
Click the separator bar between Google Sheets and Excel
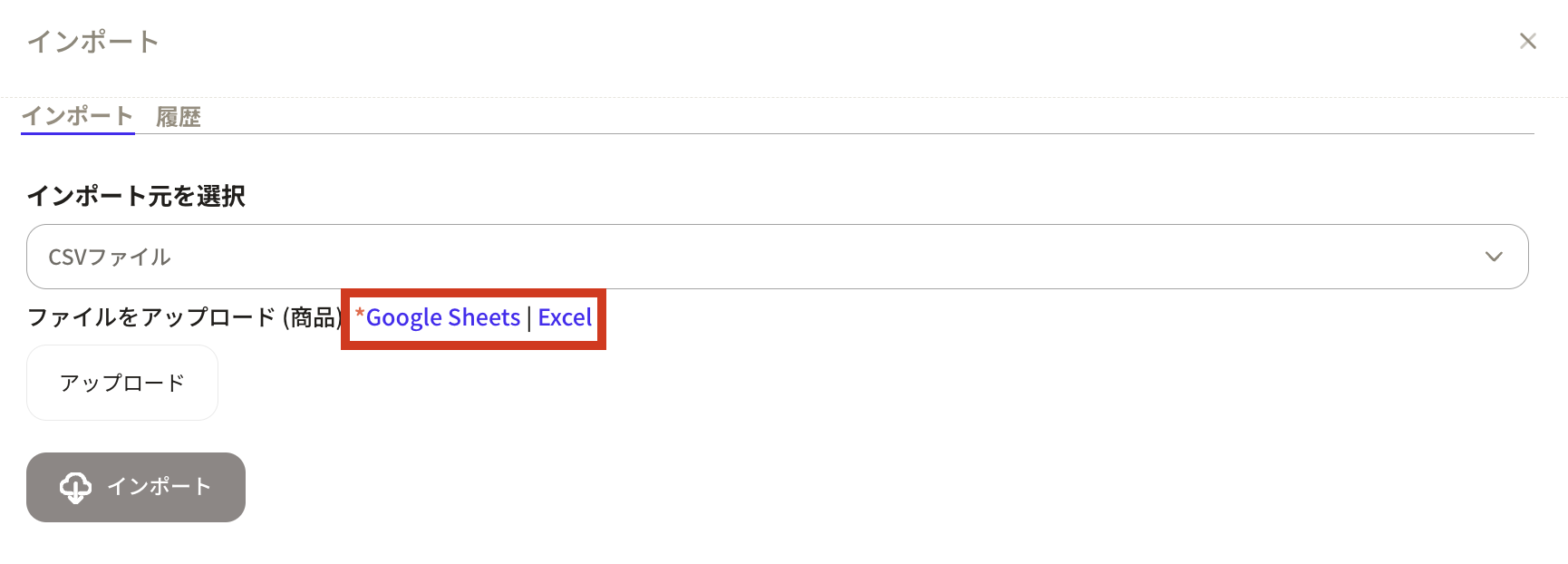coord(529,318)
